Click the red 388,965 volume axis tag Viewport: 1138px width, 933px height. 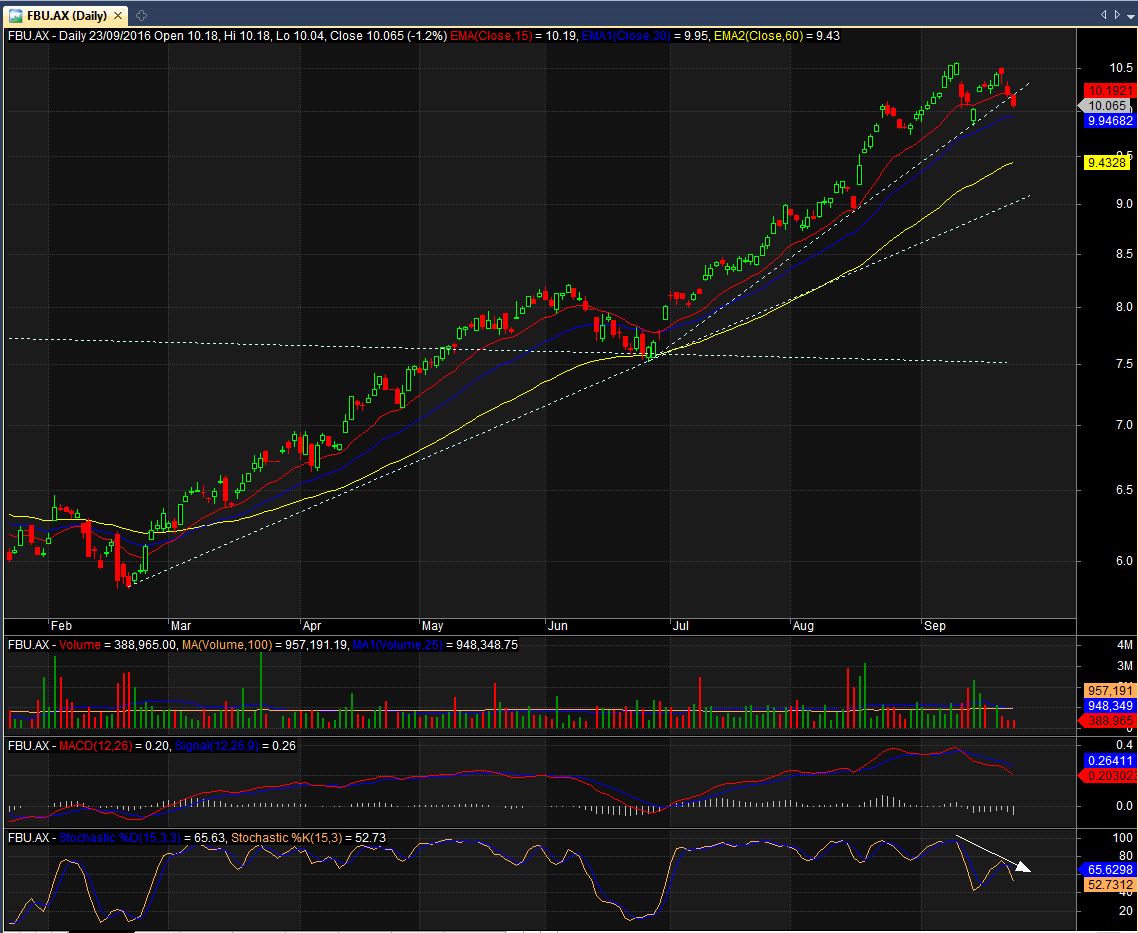[x=1107, y=721]
